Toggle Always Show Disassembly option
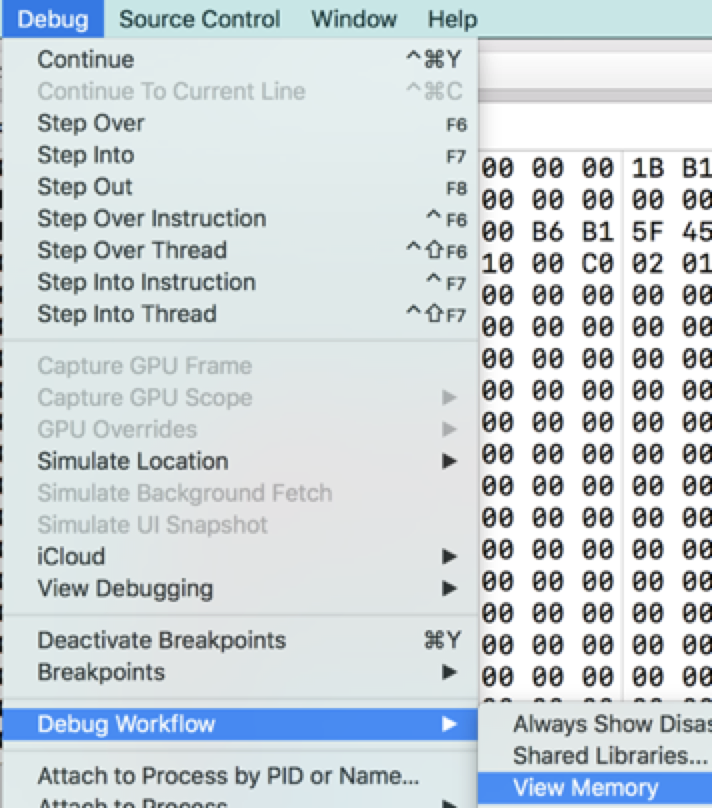The height and width of the screenshot is (808, 712). (x=595, y=724)
